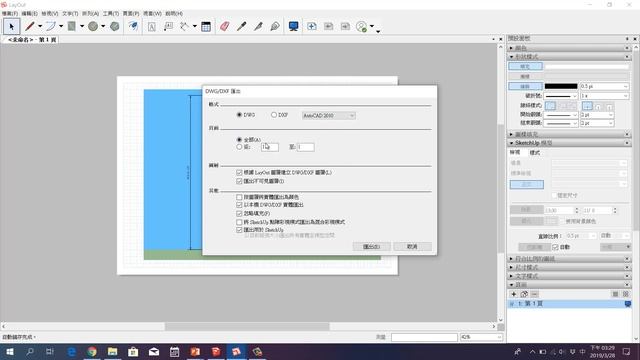Toggle export for SketchUp checkbox

[x=239, y=230]
